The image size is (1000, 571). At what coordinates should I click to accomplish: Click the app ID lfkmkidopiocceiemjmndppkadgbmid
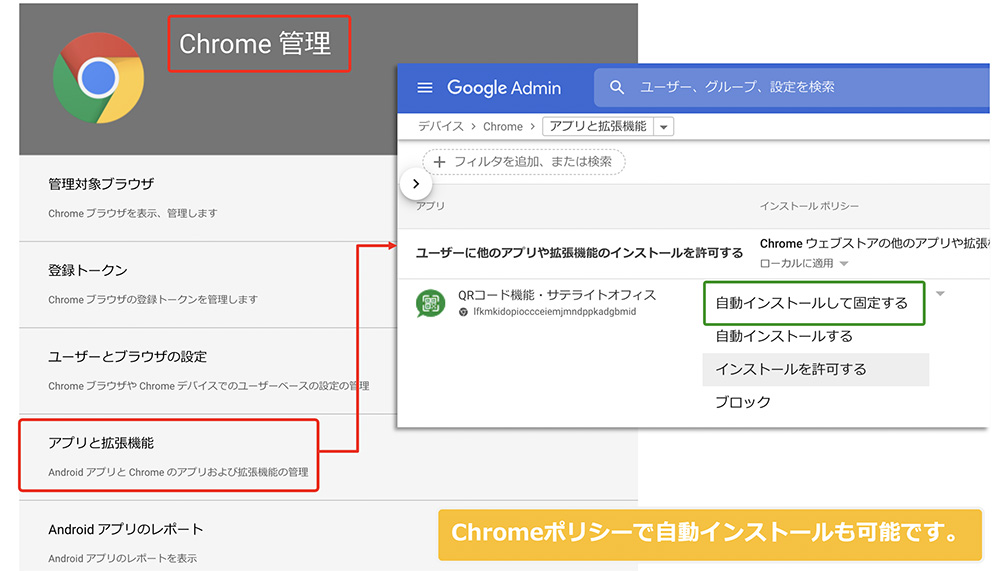(554, 312)
